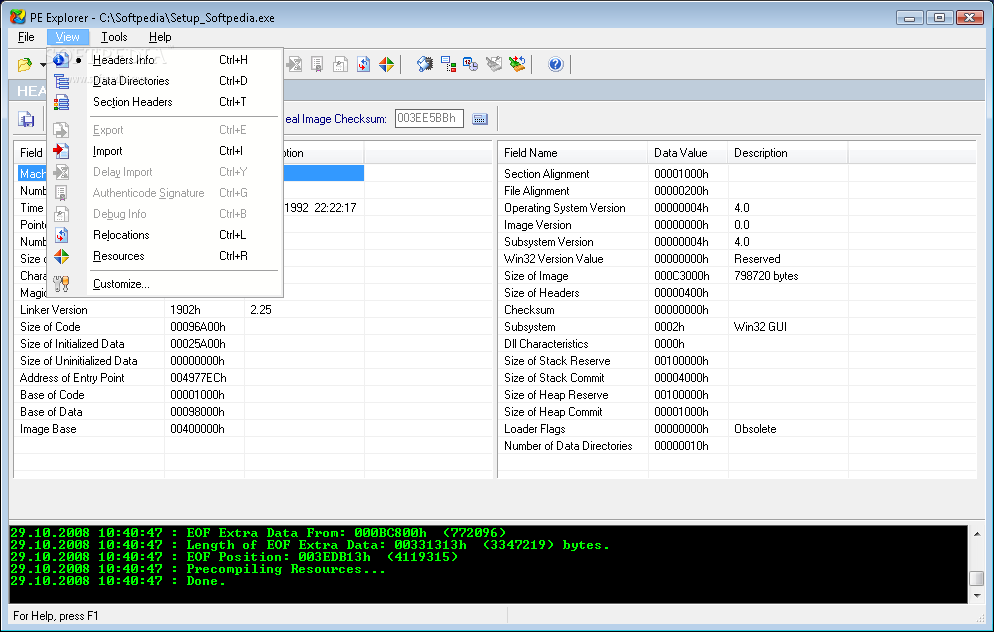Select the Dll Characteristics row
994x632 pixels.
737,344
